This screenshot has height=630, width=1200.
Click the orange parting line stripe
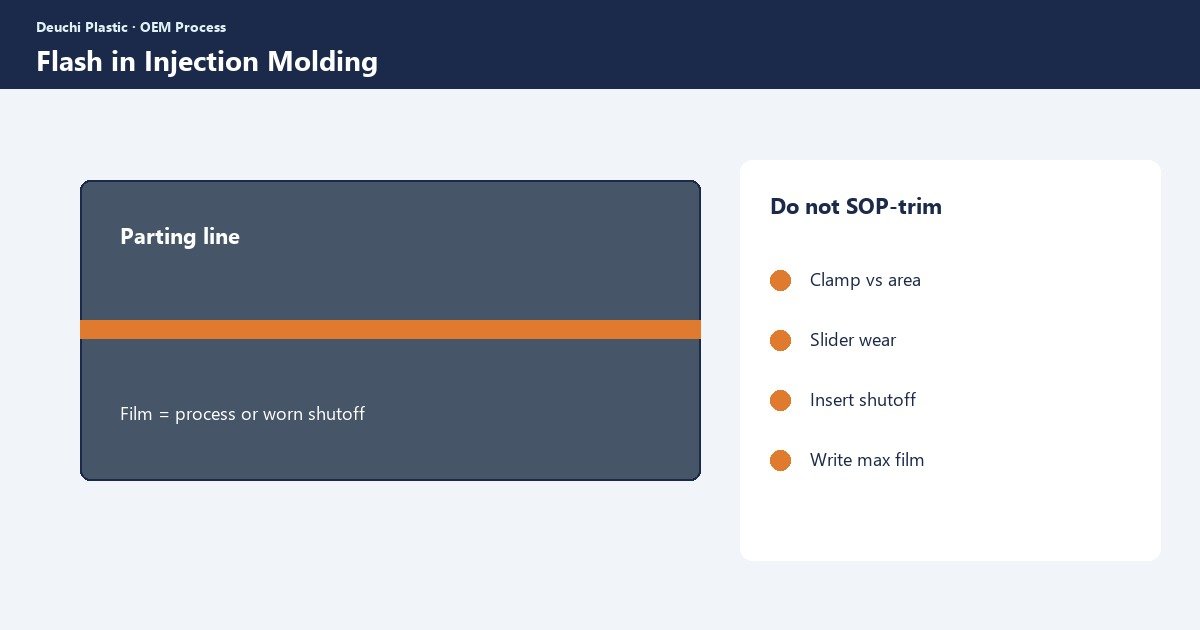click(x=390, y=330)
